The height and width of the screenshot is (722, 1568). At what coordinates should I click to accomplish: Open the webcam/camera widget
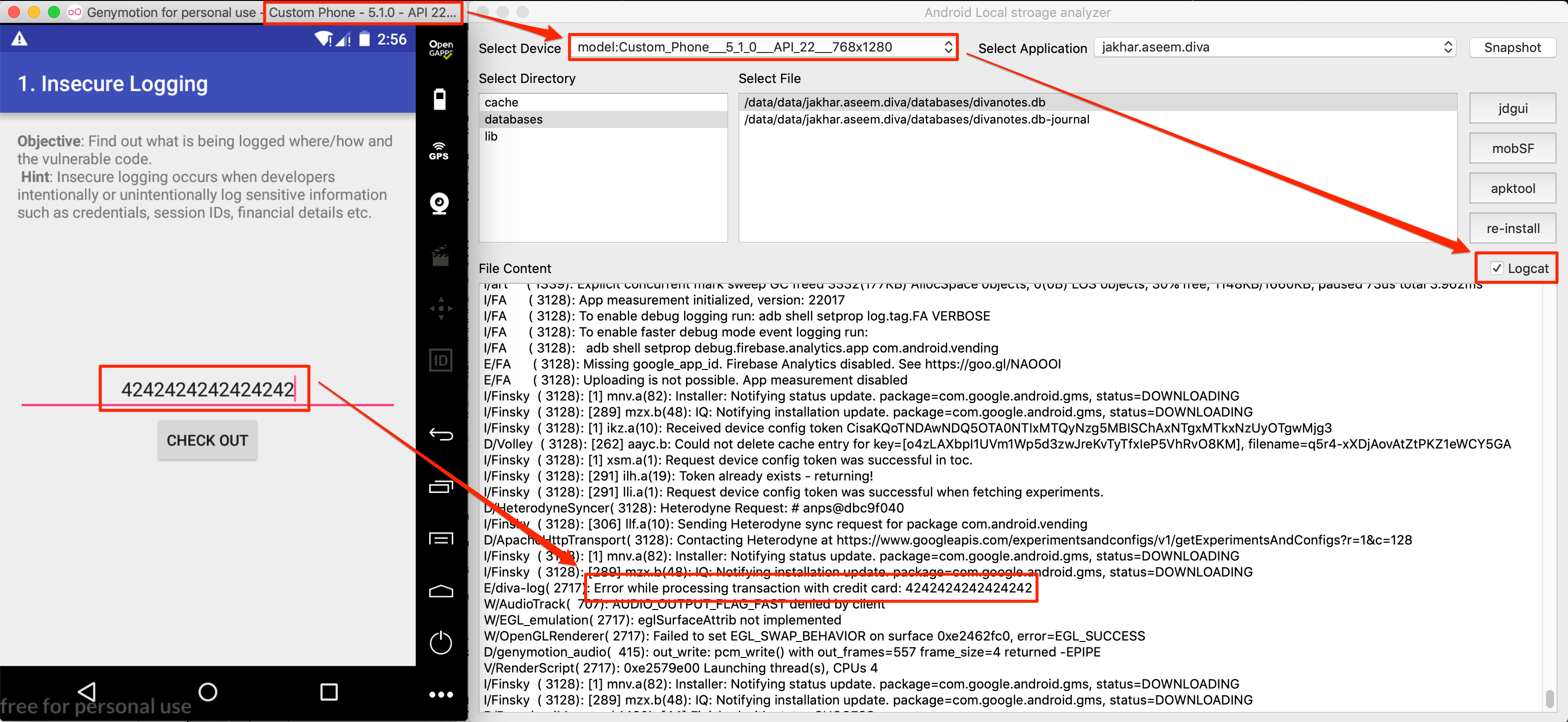click(x=440, y=203)
